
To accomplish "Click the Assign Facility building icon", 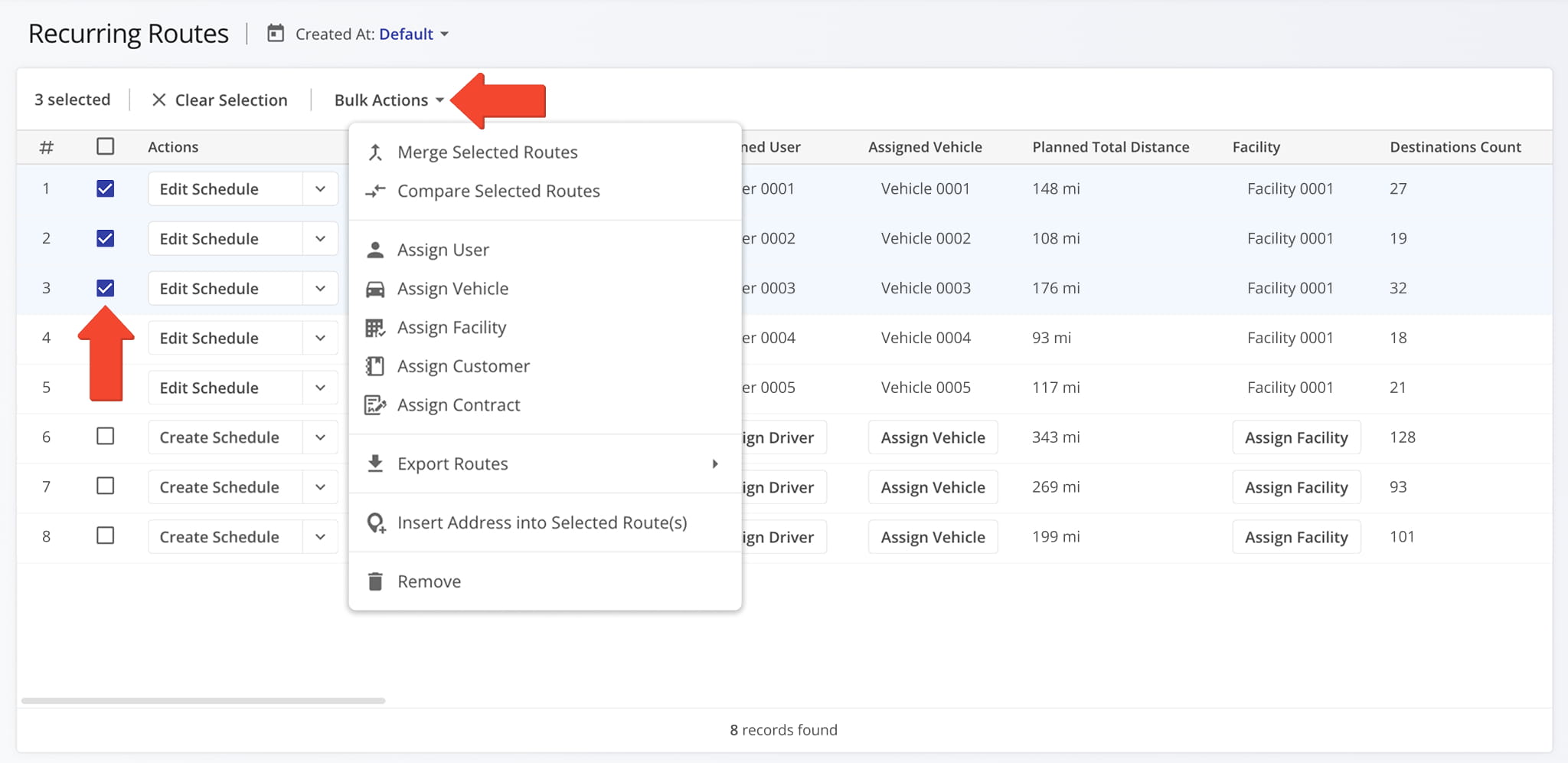I will coord(375,327).
